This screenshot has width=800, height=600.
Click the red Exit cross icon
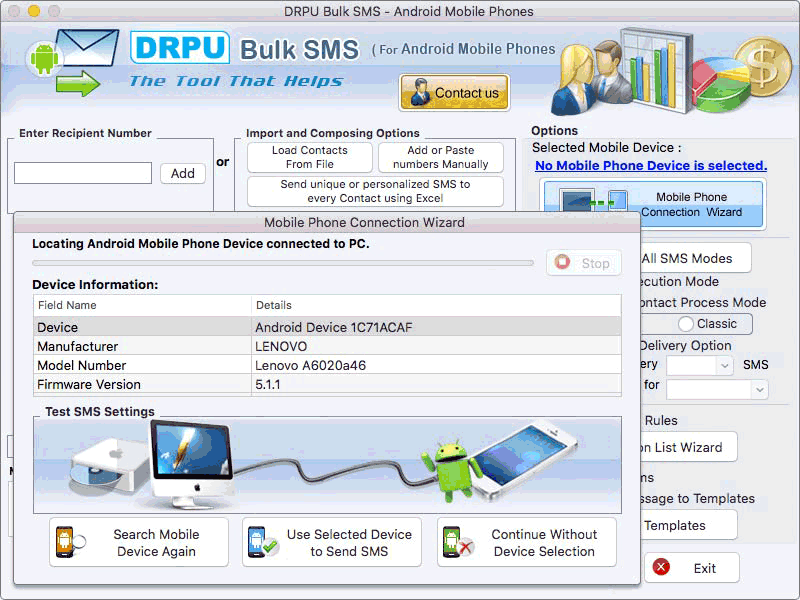pos(661,567)
